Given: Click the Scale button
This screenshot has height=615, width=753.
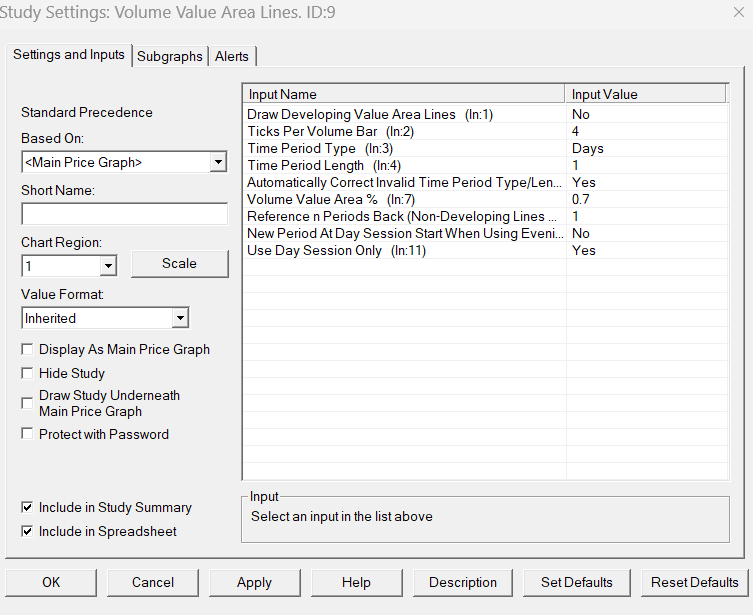Looking at the screenshot, I should coord(179,264).
